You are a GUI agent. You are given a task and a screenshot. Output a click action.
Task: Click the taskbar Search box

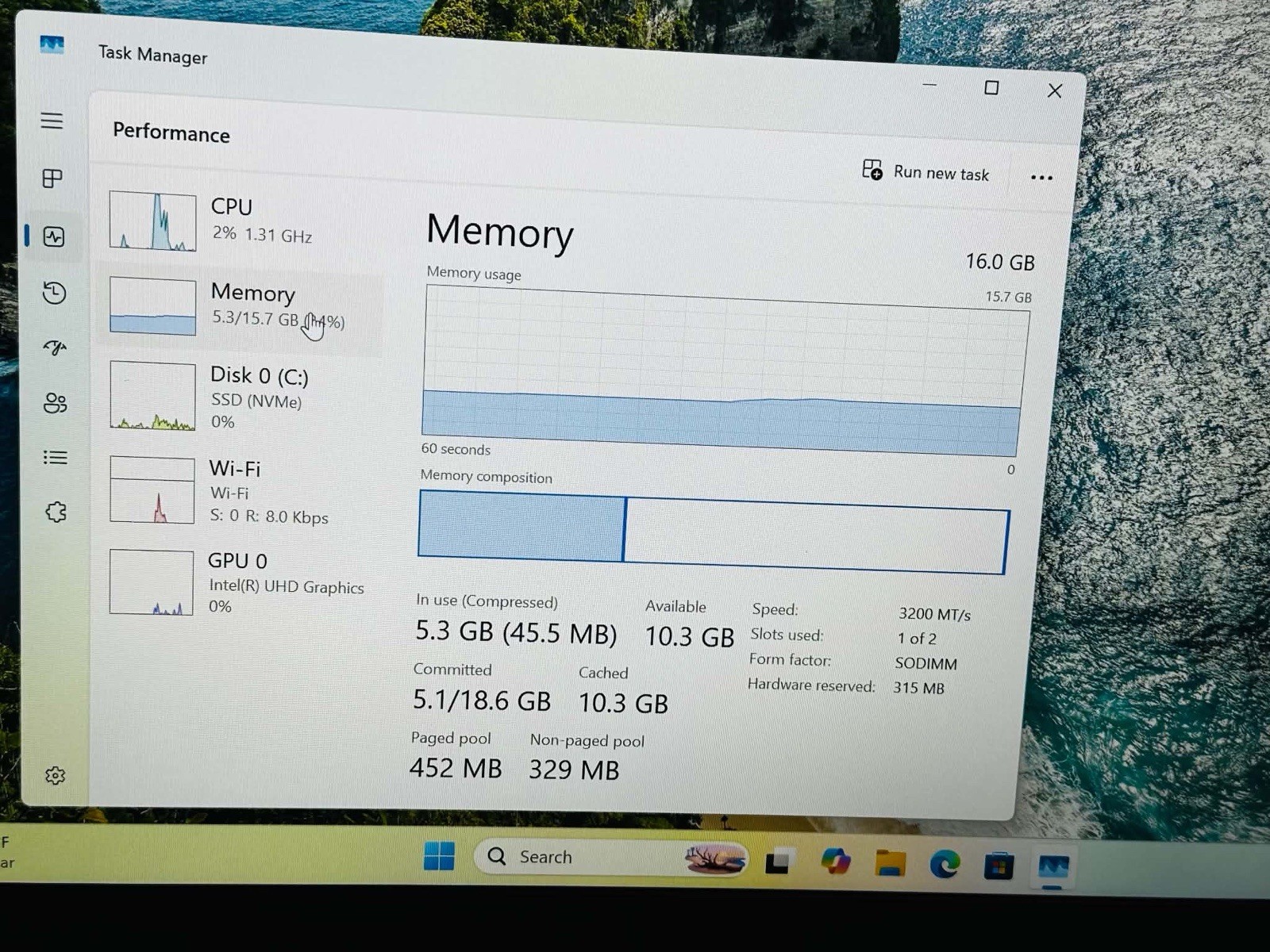coord(611,858)
